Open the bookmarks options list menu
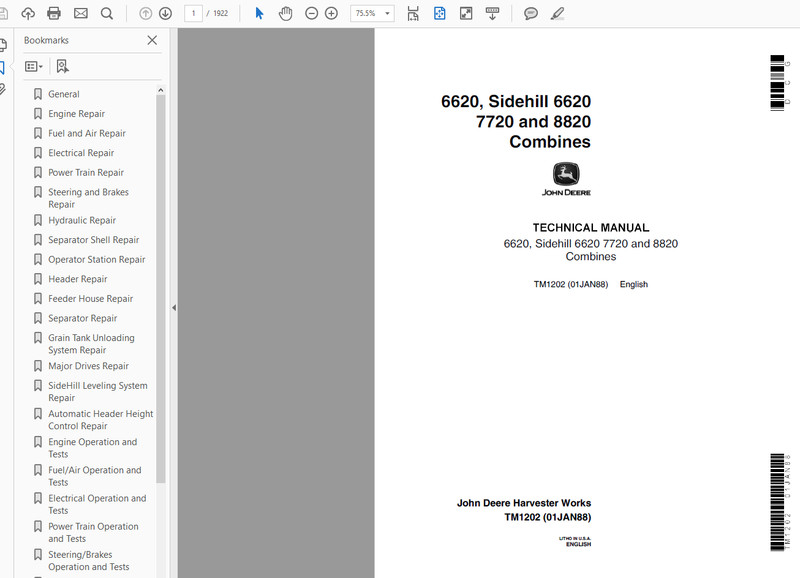This screenshot has width=800, height=578. [x=34, y=66]
